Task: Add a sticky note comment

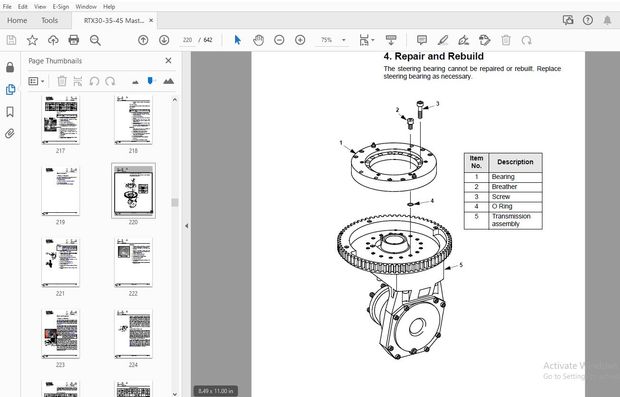Action: point(422,40)
